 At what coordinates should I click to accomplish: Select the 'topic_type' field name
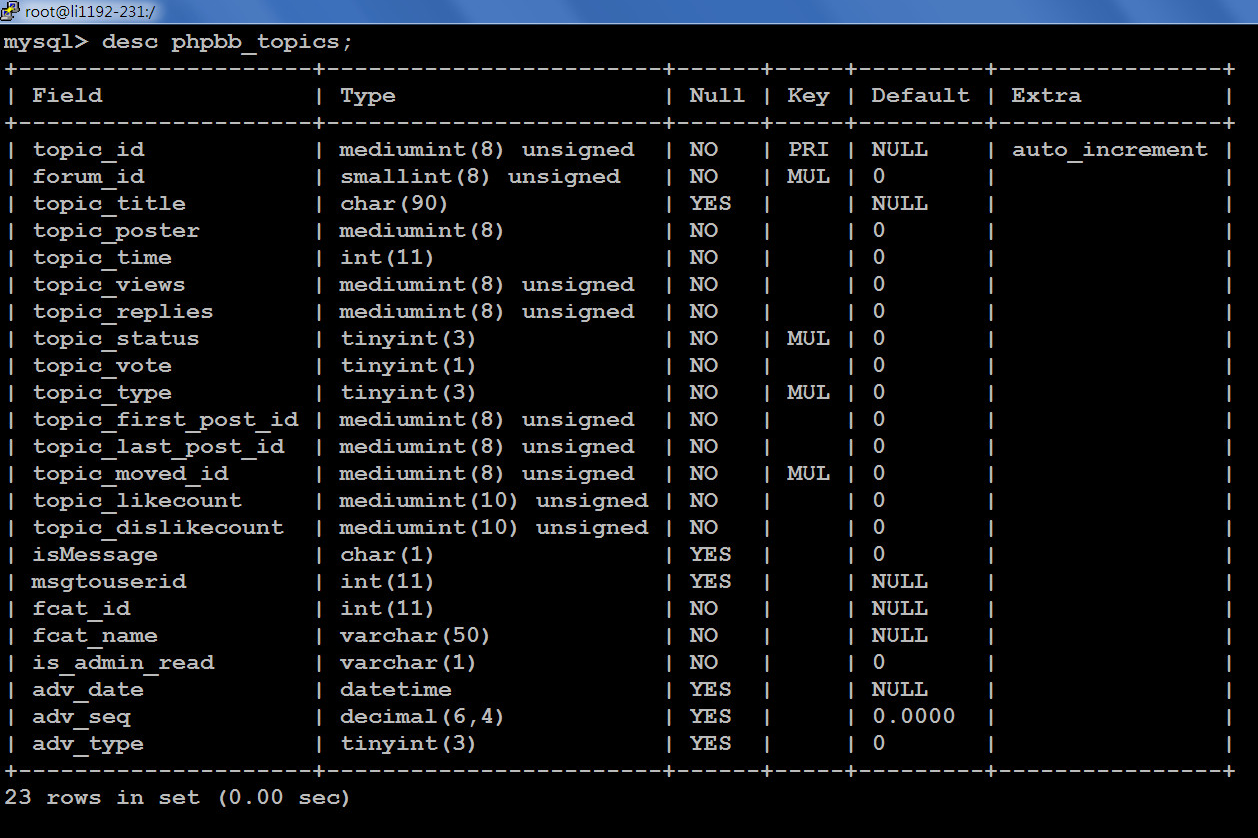102,392
